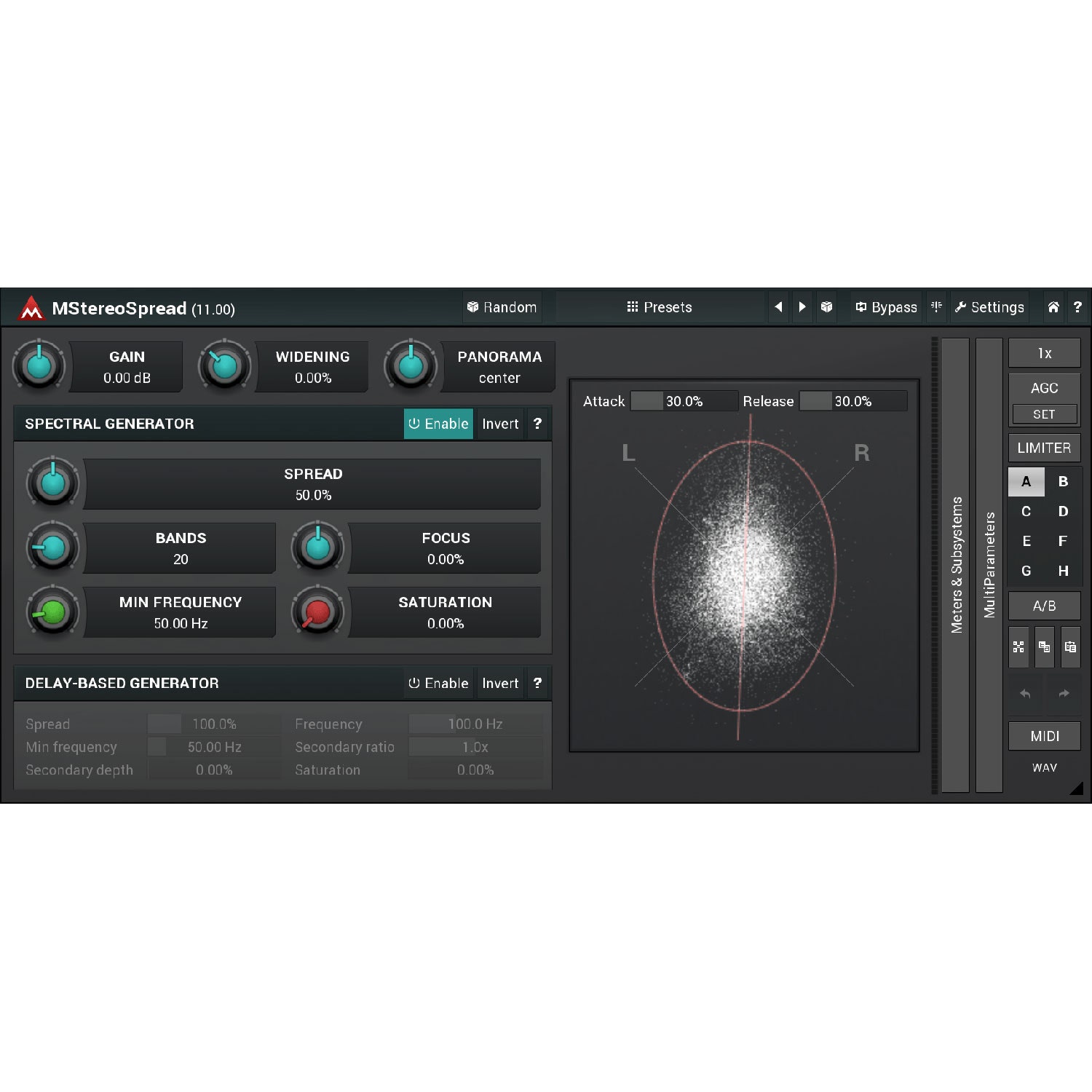Click the random preset dice icon

point(826,307)
